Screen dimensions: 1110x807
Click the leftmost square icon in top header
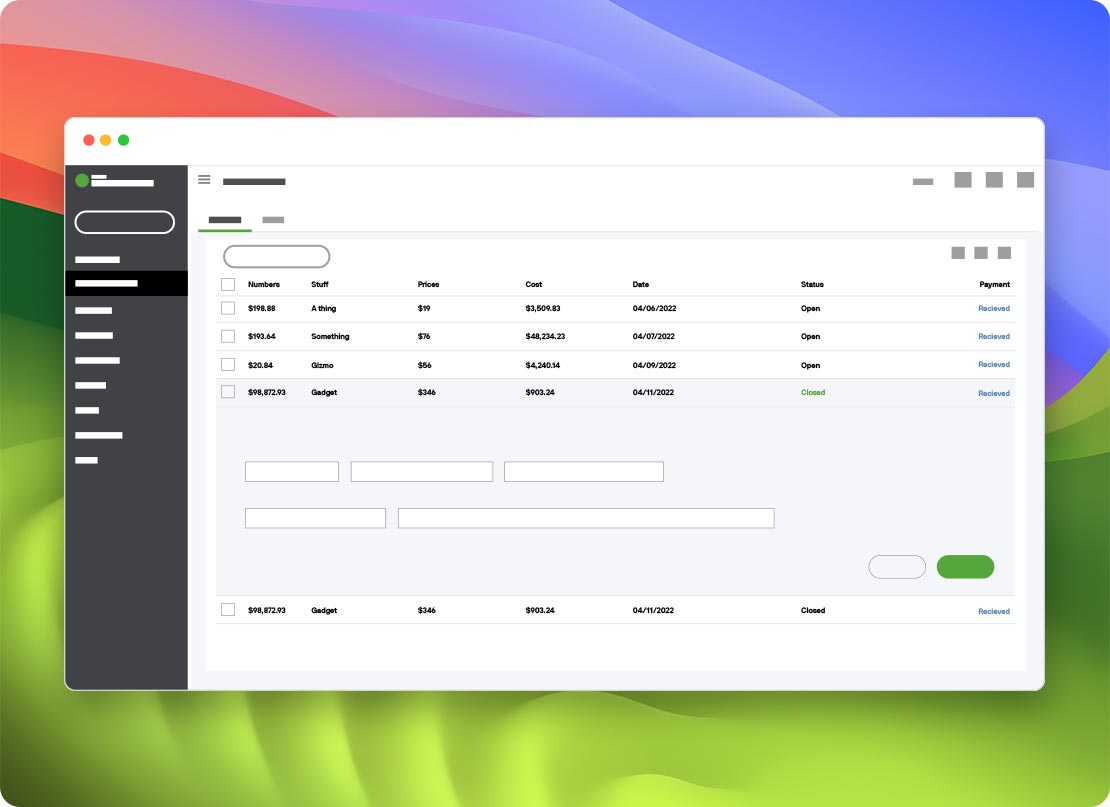[963, 180]
